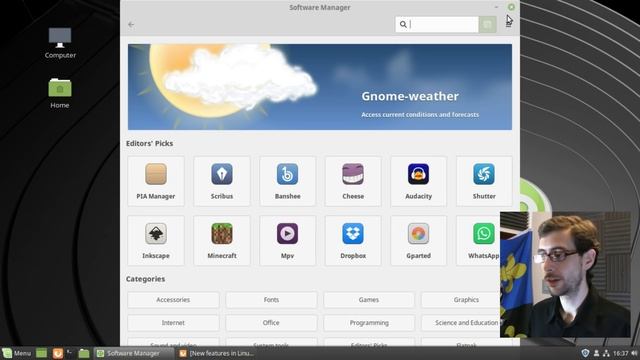
Task: Click the show desktop taskbar icon
Action: [x=41, y=353]
